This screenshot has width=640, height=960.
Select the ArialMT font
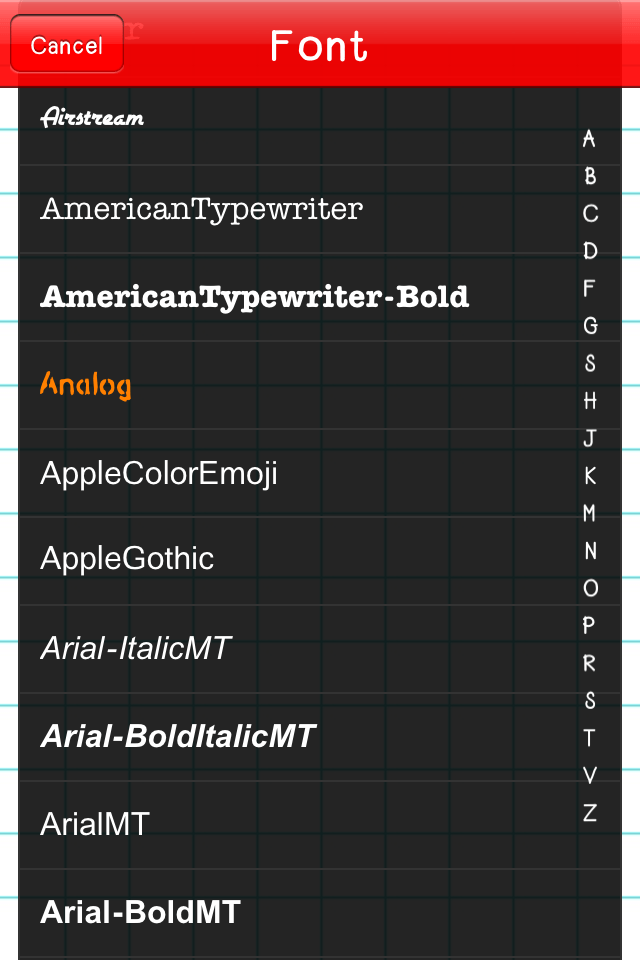pos(95,824)
